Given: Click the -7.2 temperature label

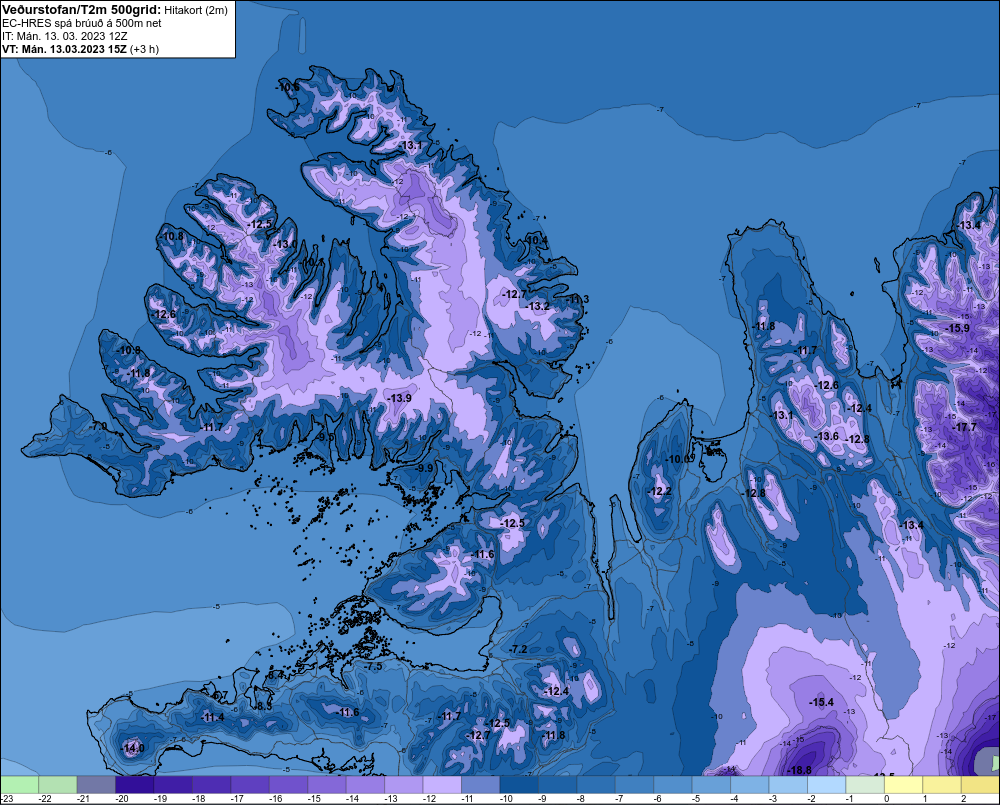Looking at the screenshot, I should pos(519,649).
